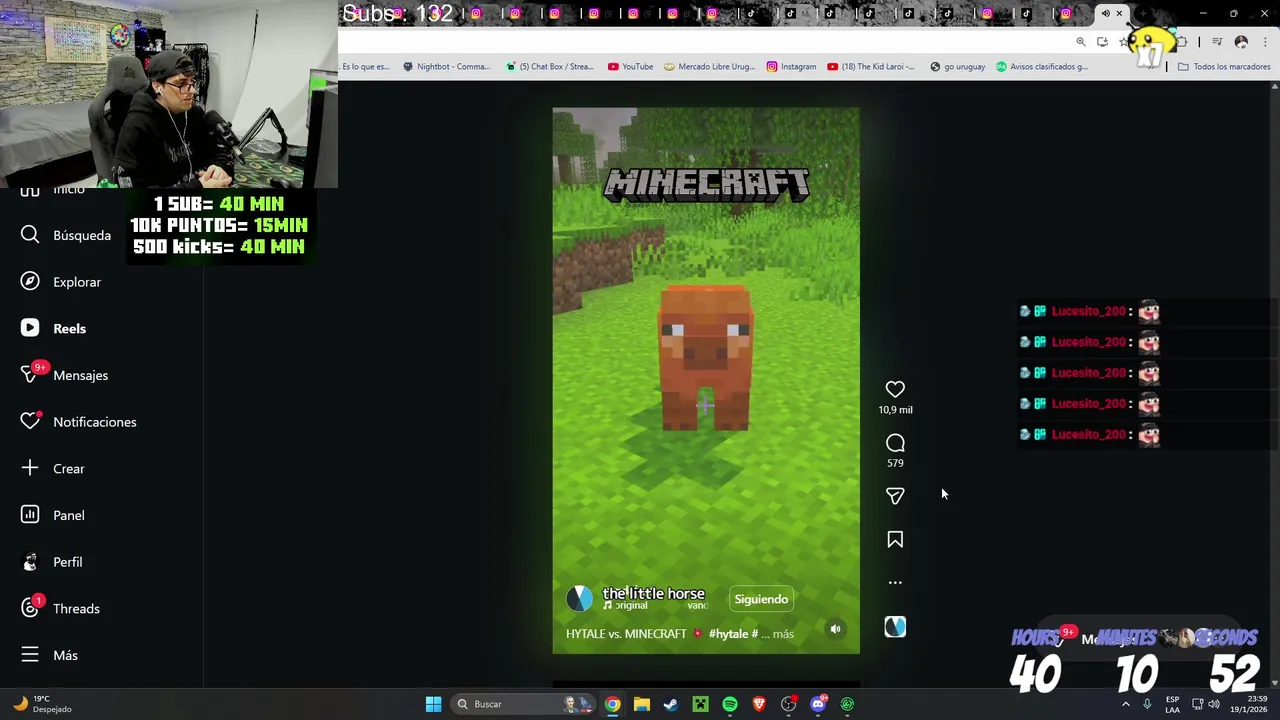This screenshot has height=720, width=1280.
Task: Open the Instagram bookmark in the bookmarks bar
Action: (791, 67)
